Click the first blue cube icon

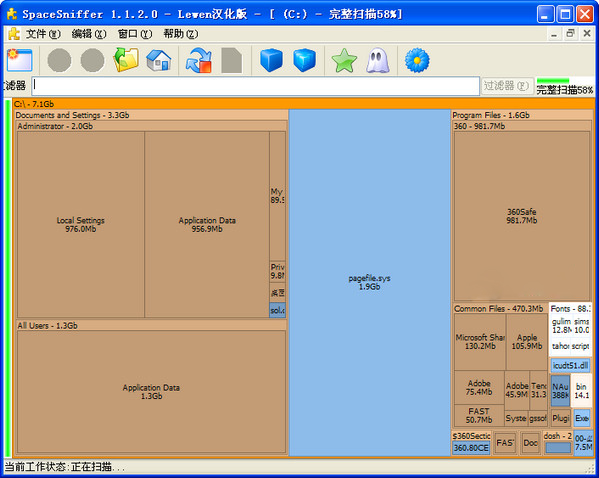click(271, 60)
